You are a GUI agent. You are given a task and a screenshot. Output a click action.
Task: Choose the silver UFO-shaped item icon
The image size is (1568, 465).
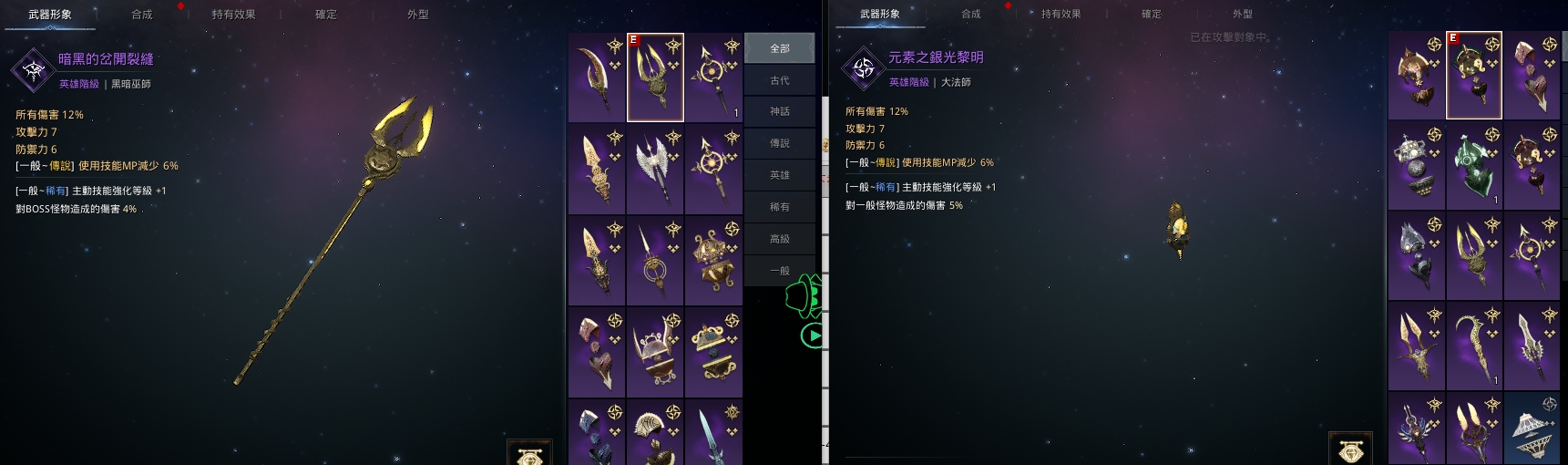(x=1532, y=429)
